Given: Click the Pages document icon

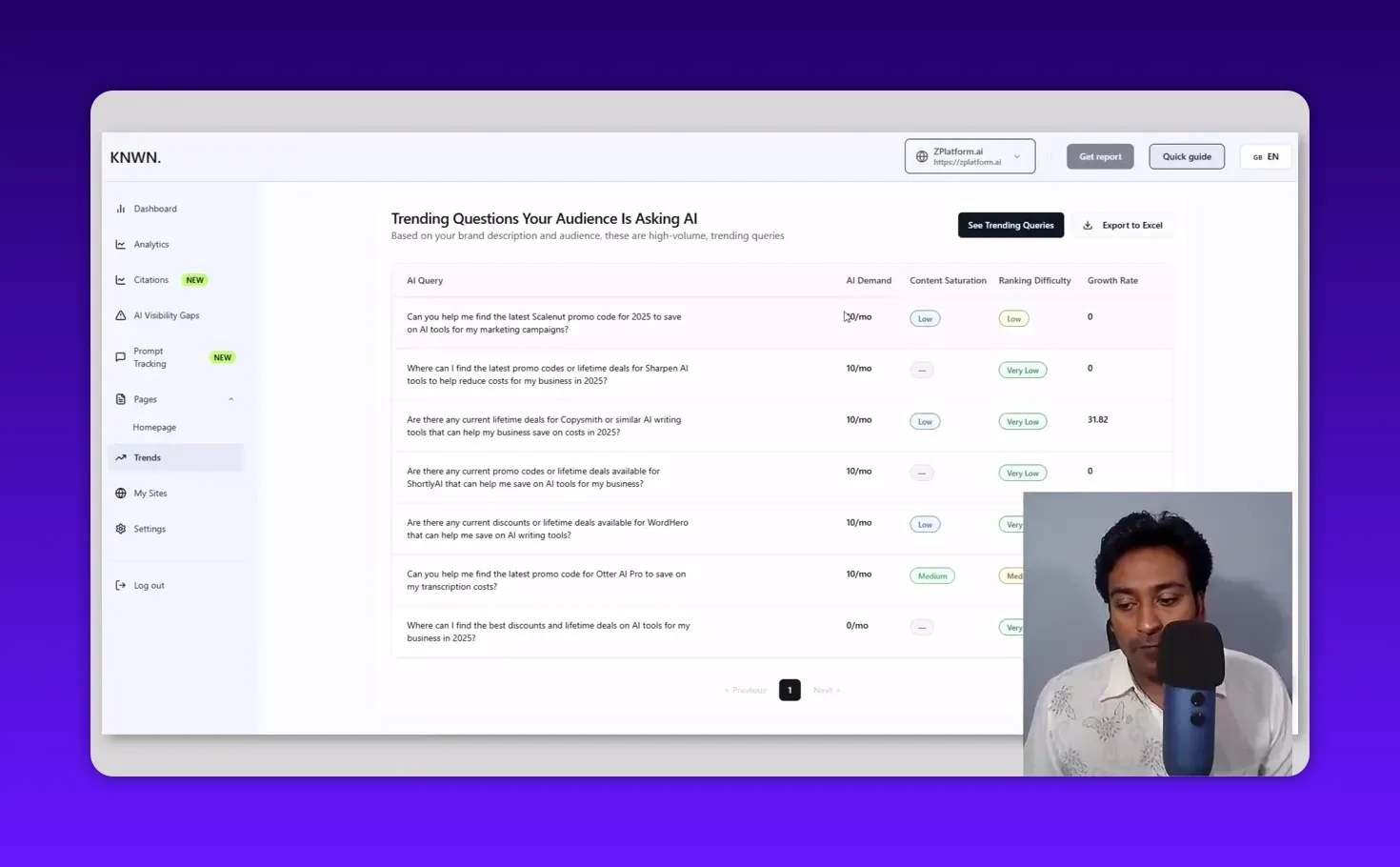Looking at the screenshot, I should pyautogui.click(x=121, y=398).
